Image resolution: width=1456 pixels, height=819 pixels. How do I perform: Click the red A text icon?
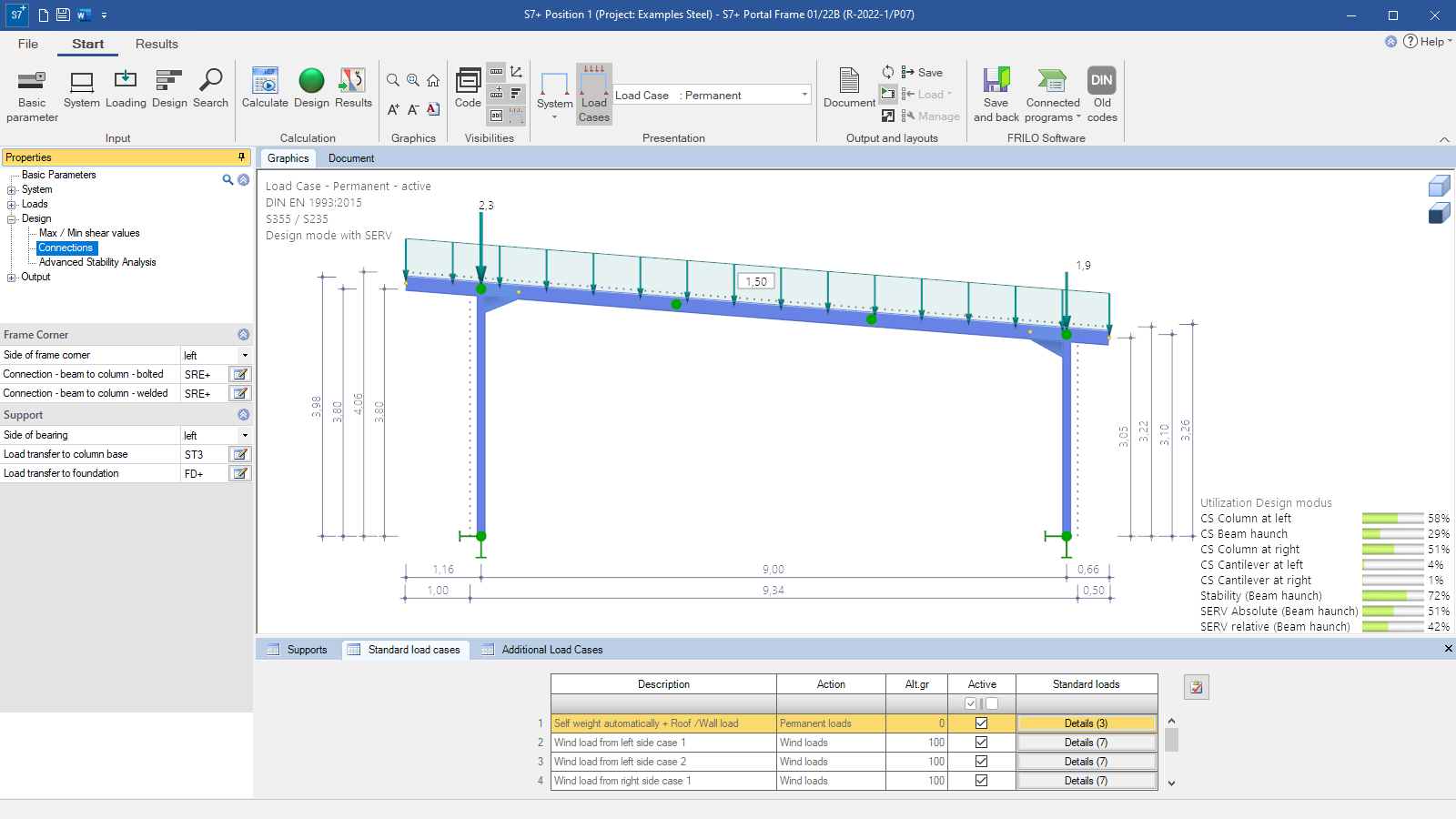tap(433, 109)
